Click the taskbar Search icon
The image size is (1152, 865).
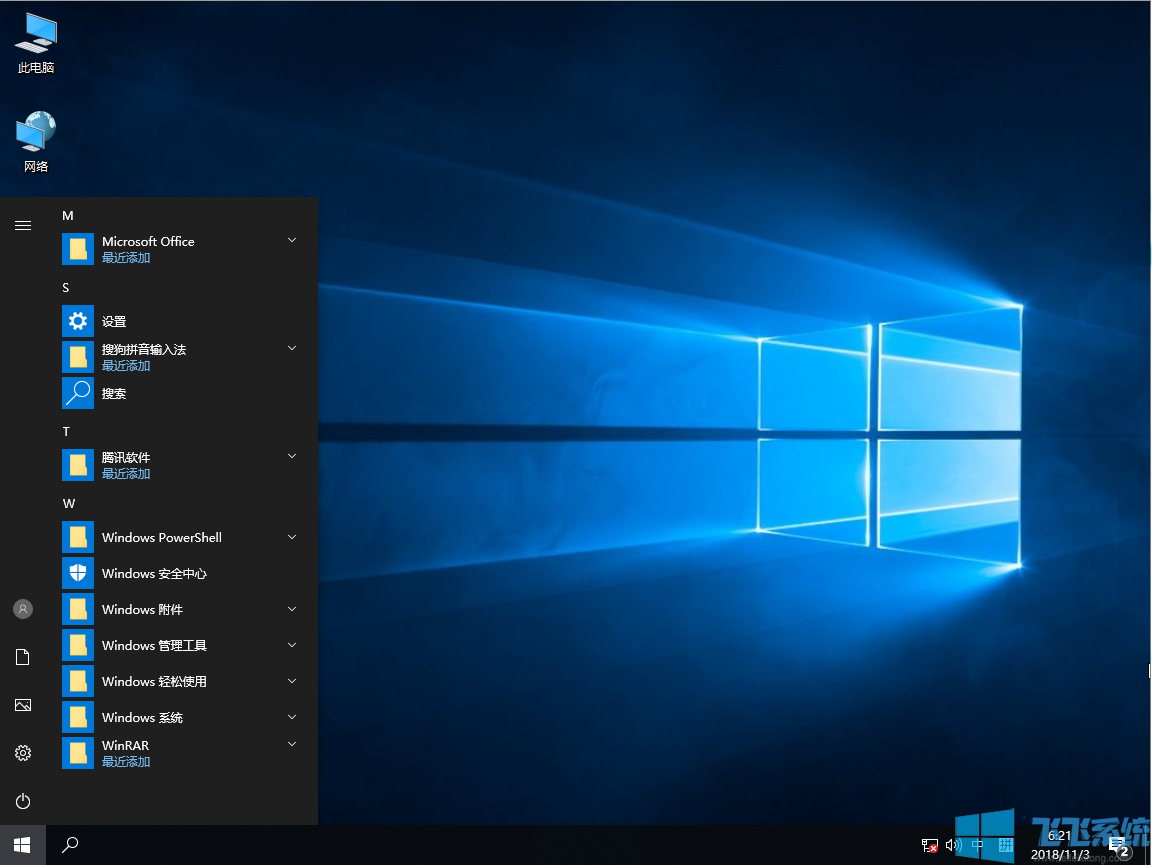68,844
